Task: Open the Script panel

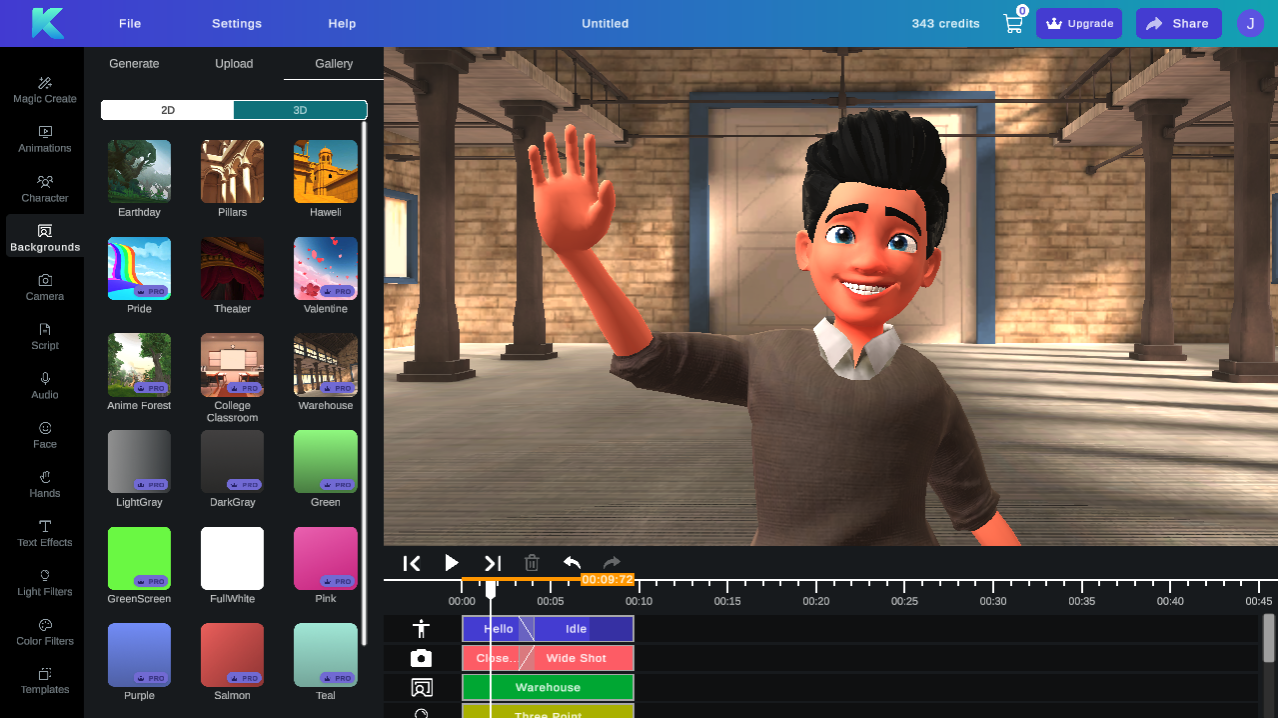Action: tap(44, 337)
